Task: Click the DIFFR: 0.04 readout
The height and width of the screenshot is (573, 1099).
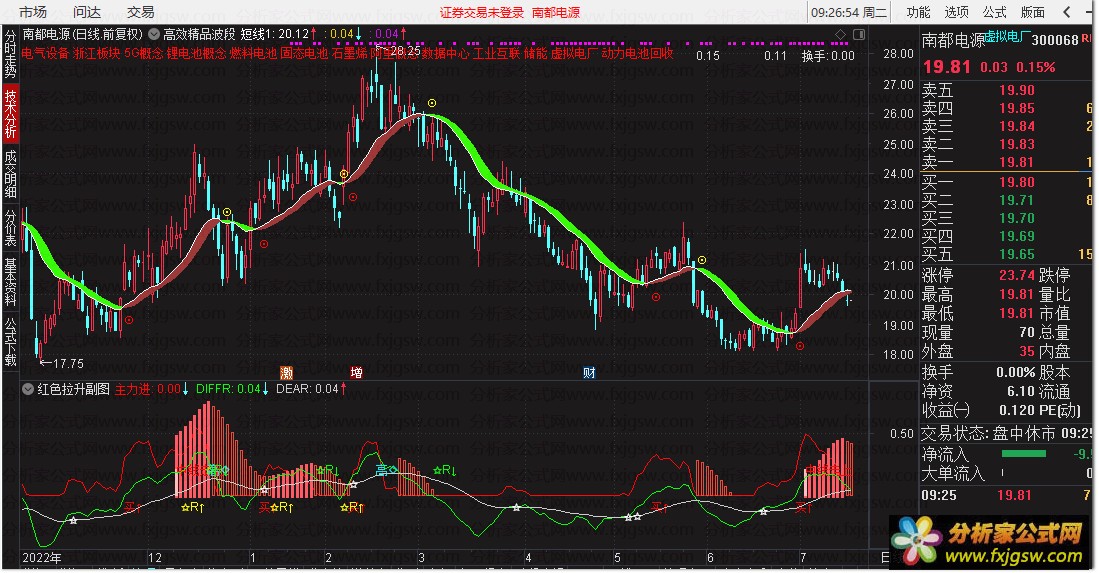Action: (x=228, y=389)
